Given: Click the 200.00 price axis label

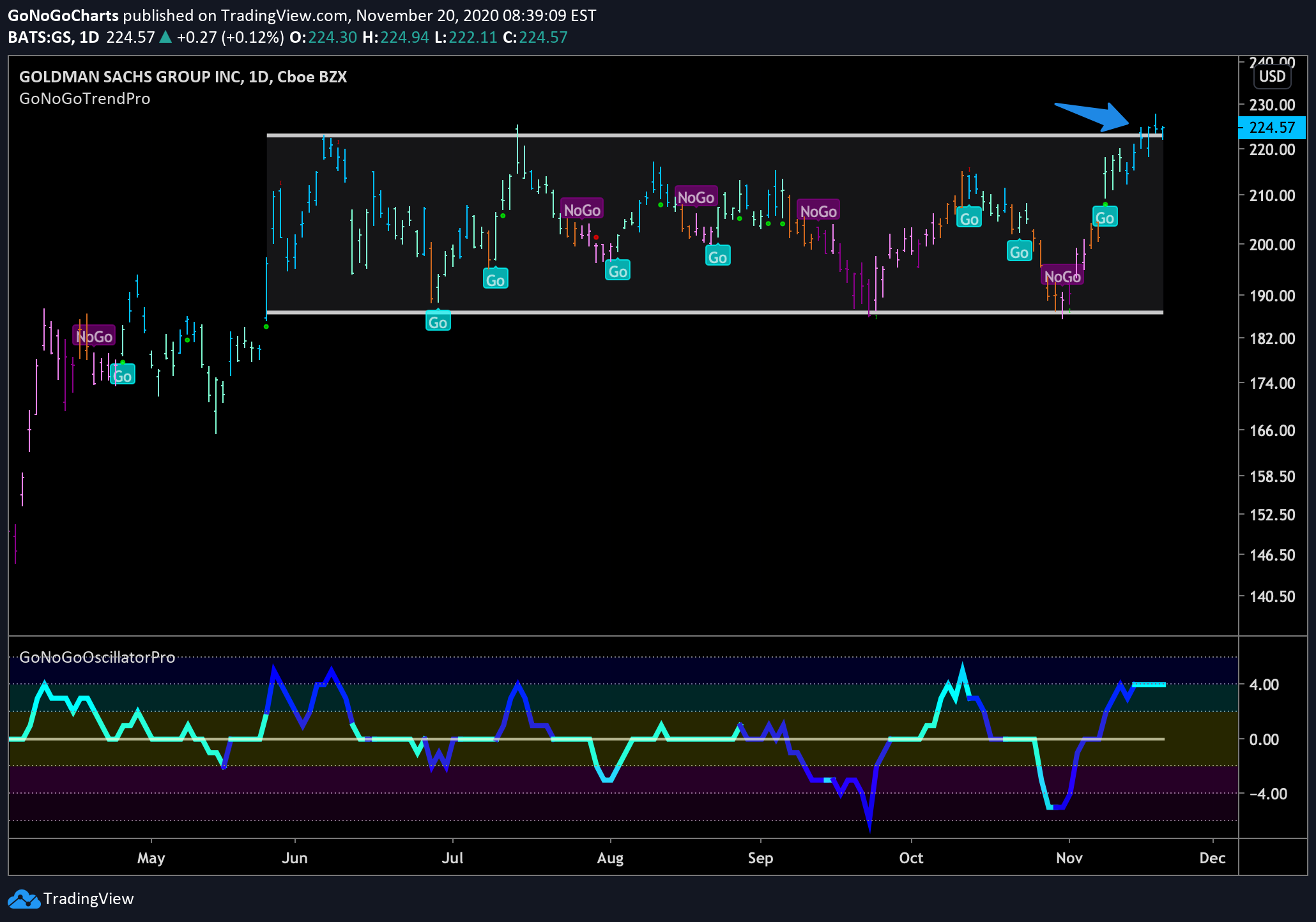Looking at the screenshot, I should click(x=1272, y=245).
